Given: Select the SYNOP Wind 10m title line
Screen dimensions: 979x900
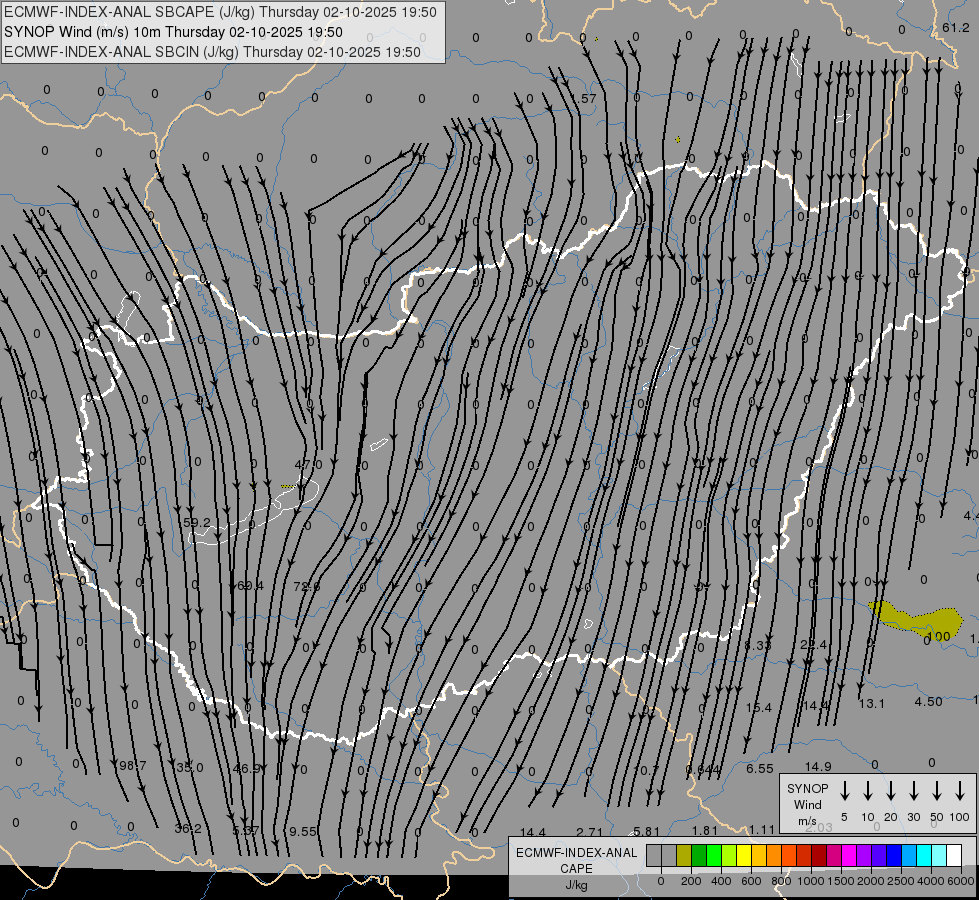Looking at the screenshot, I should point(174,32).
